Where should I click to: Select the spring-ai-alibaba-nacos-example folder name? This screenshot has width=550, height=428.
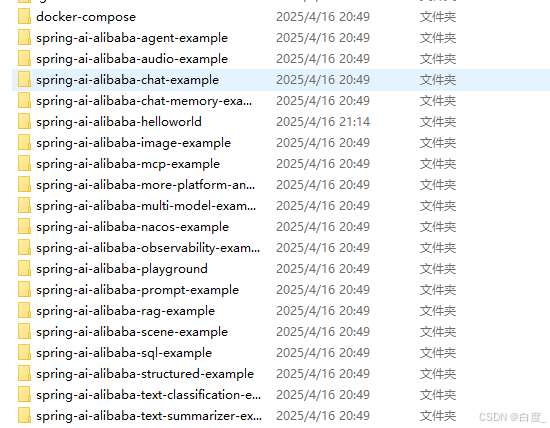coord(132,227)
